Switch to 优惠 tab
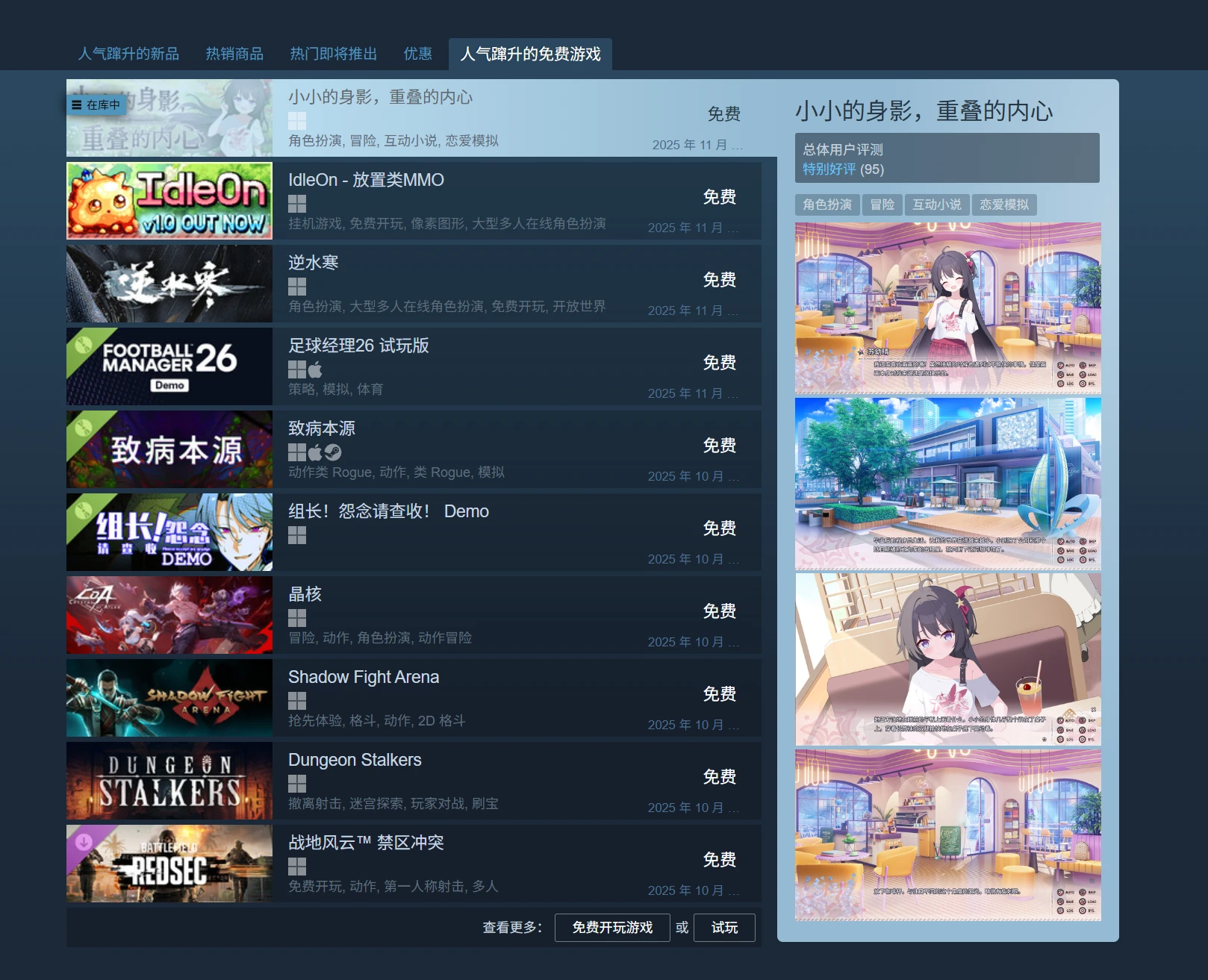Screen dimensions: 1208x980 pyautogui.click(x=418, y=54)
